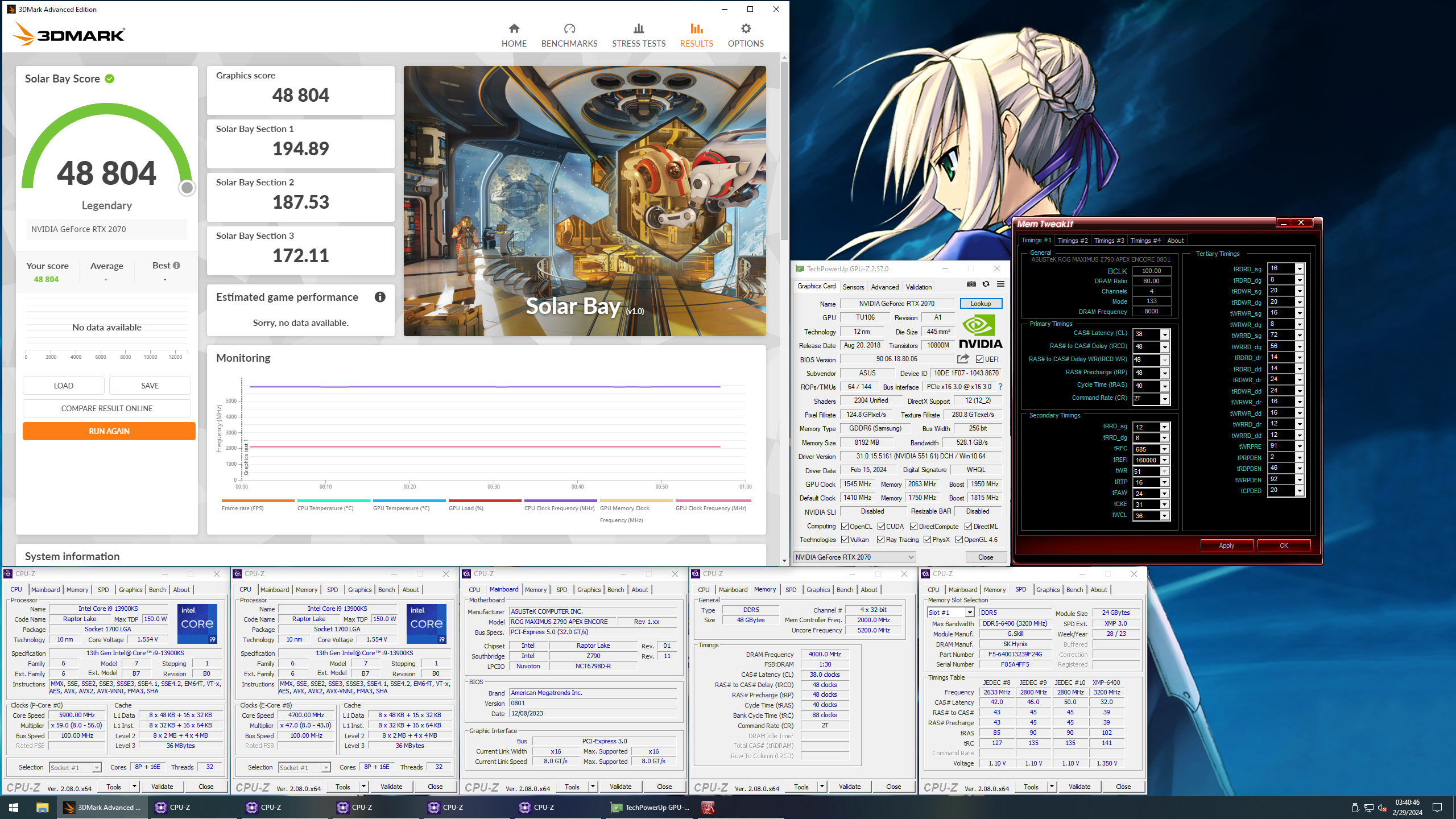Toggle the PhysX checkbox

(927, 540)
